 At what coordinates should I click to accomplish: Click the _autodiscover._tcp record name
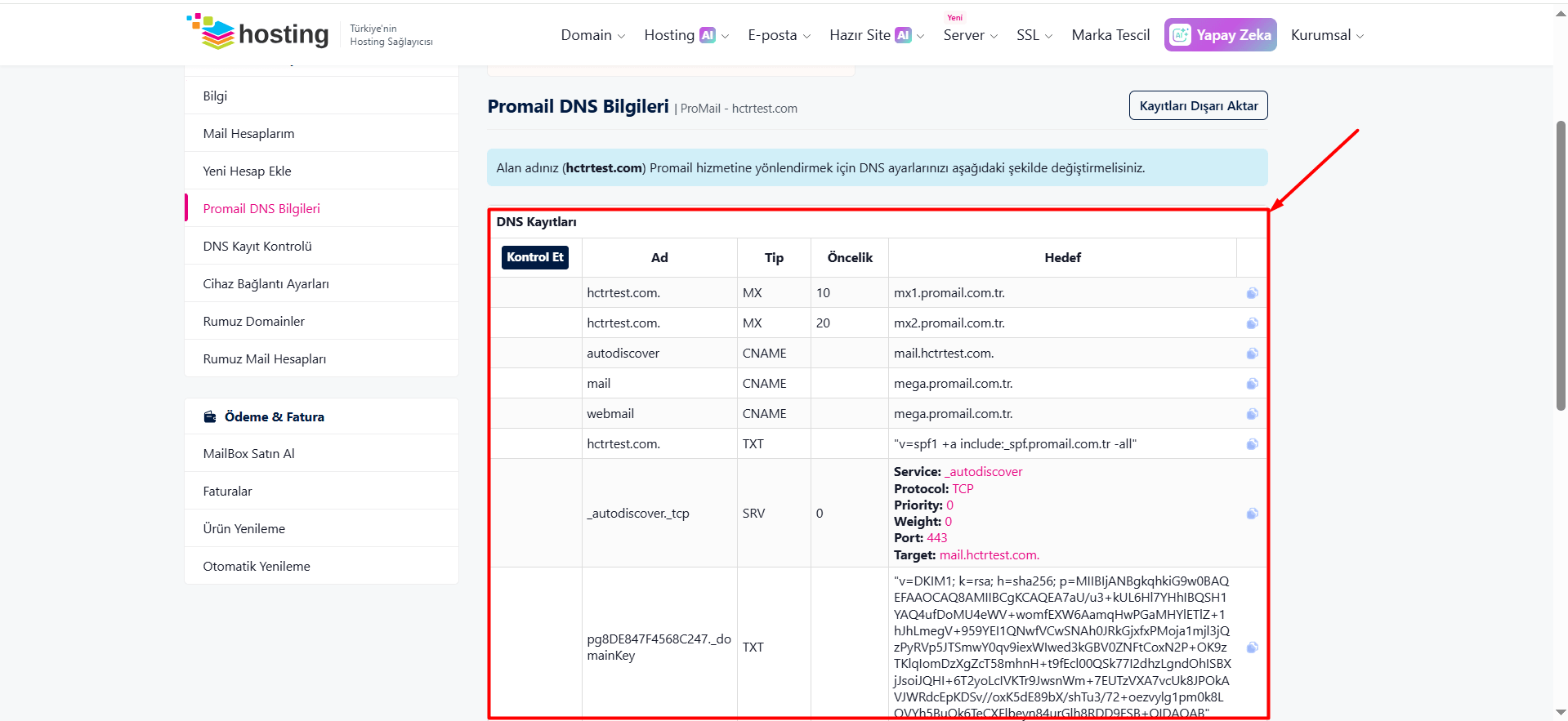point(638,514)
